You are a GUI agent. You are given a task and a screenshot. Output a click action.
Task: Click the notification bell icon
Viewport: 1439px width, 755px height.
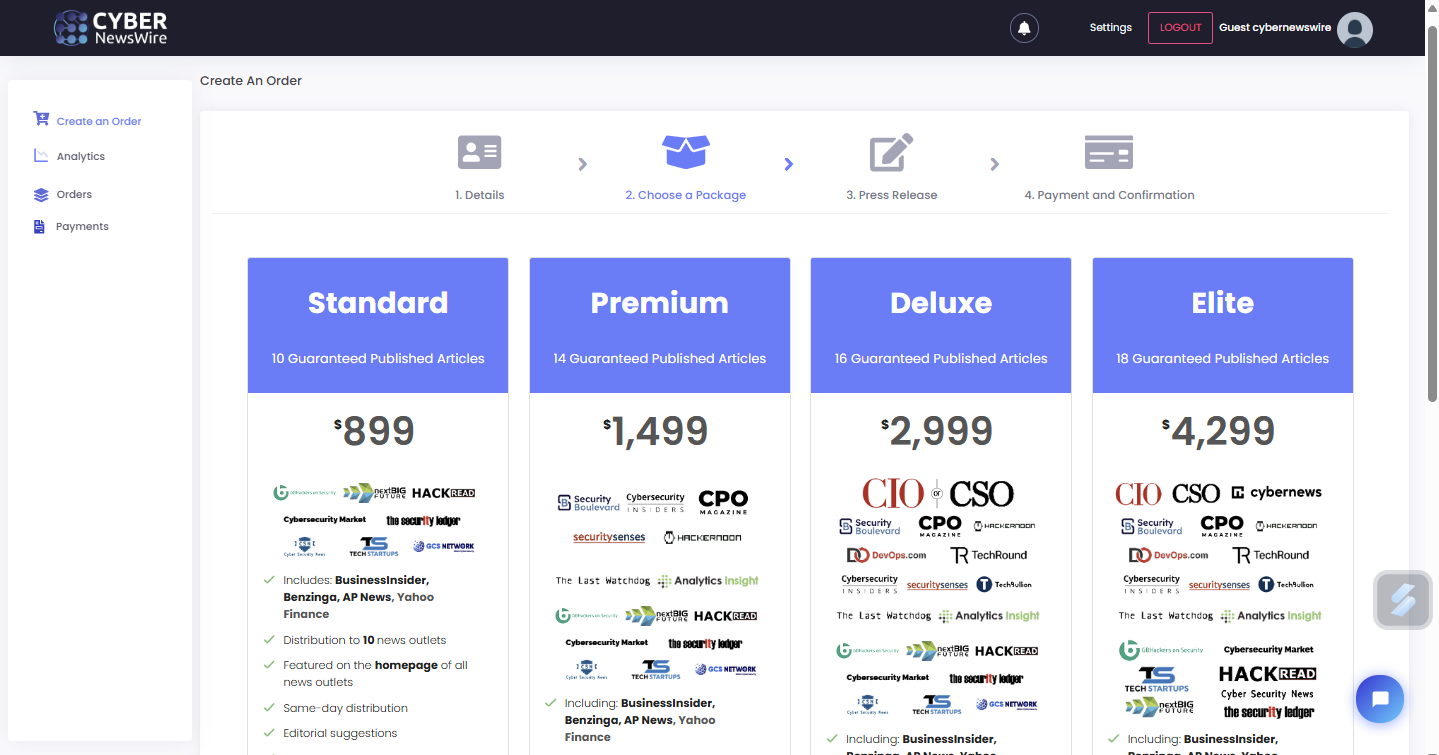tap(1024, 28)
